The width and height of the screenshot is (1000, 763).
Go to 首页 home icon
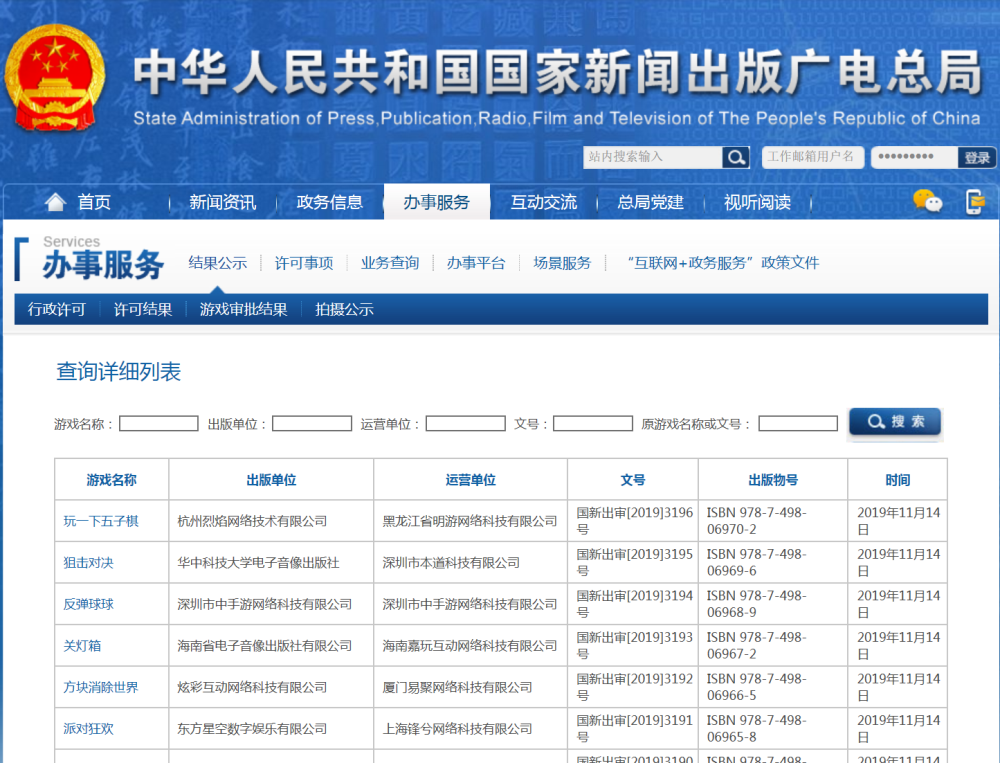point(56,202)
